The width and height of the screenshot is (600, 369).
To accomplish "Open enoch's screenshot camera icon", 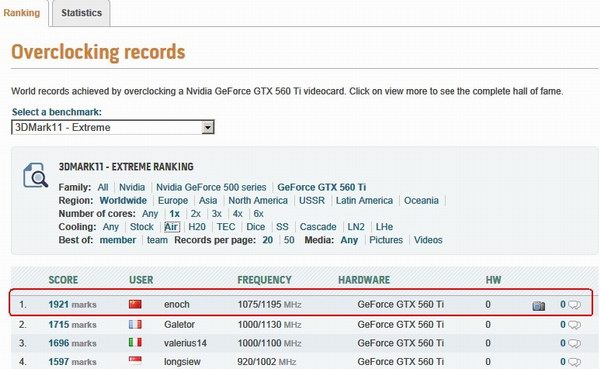I will click(538, 305).
